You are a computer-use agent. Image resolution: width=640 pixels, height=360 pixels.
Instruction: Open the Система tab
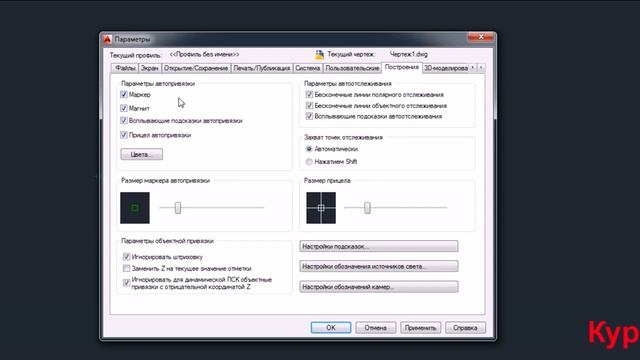[308, 68]
